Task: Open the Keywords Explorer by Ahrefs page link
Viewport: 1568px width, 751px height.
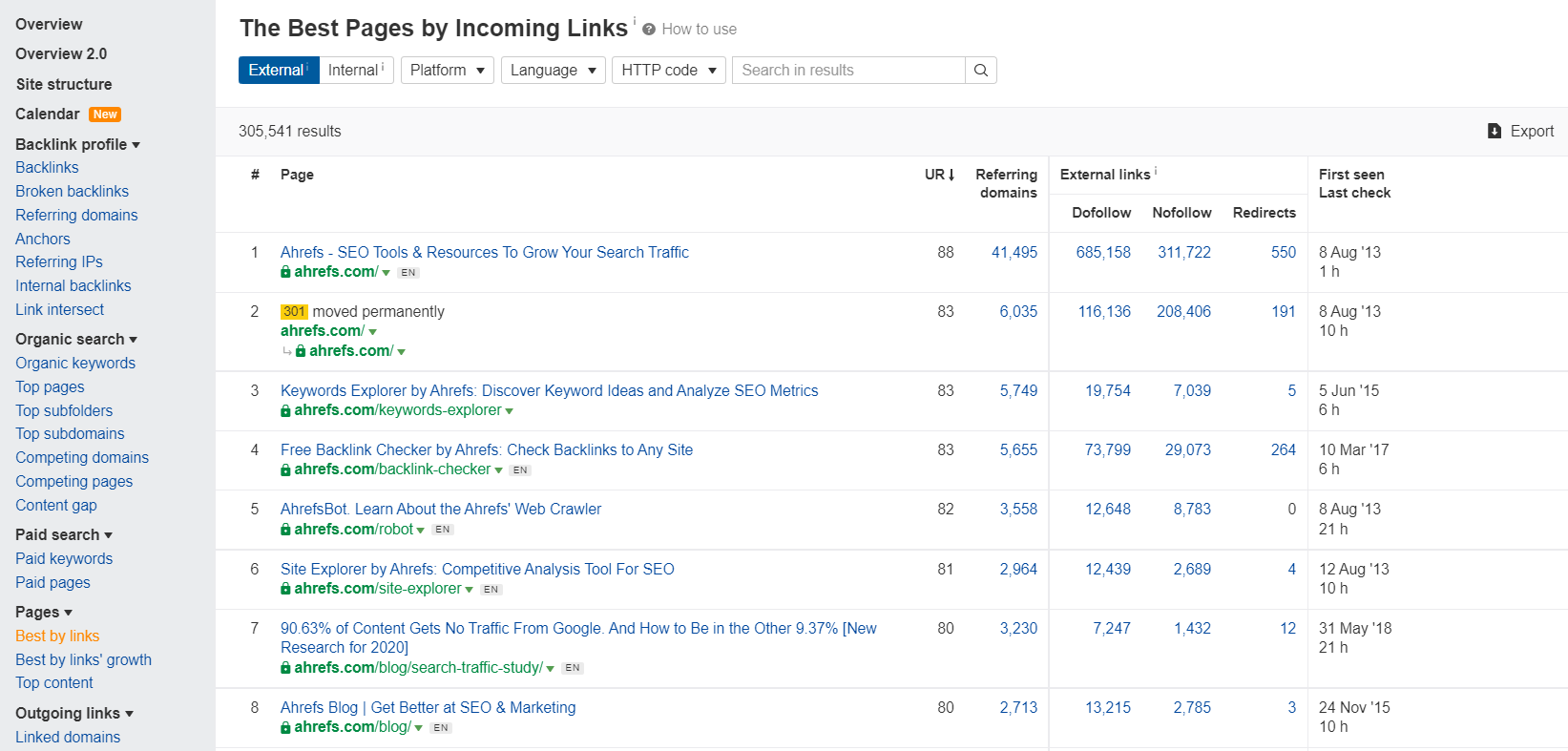Action: (549, 390)
